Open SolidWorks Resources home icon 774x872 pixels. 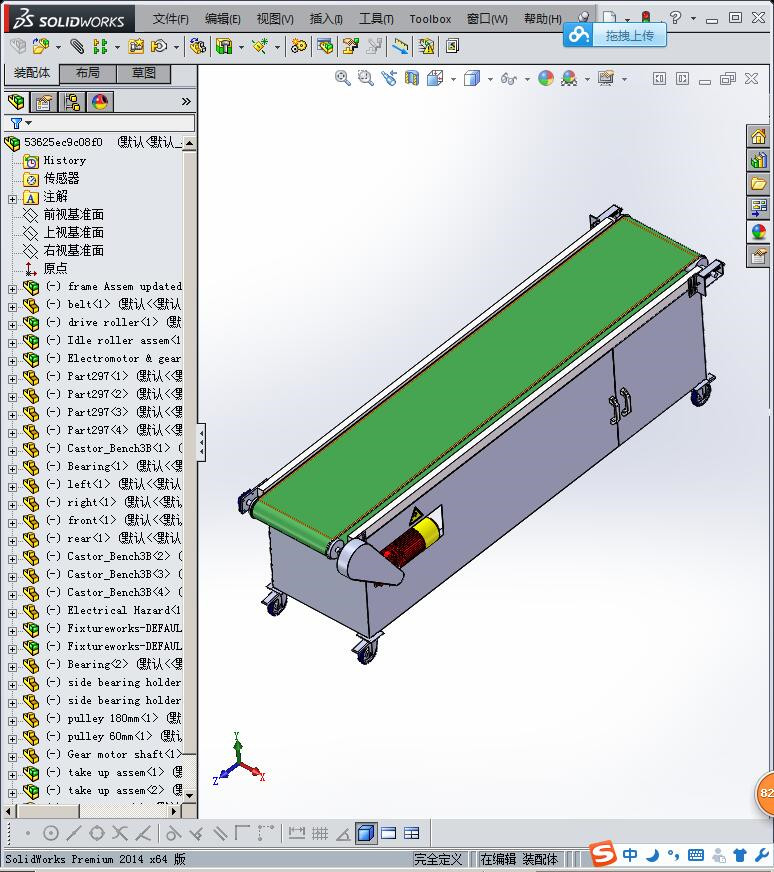click(758, 137)
